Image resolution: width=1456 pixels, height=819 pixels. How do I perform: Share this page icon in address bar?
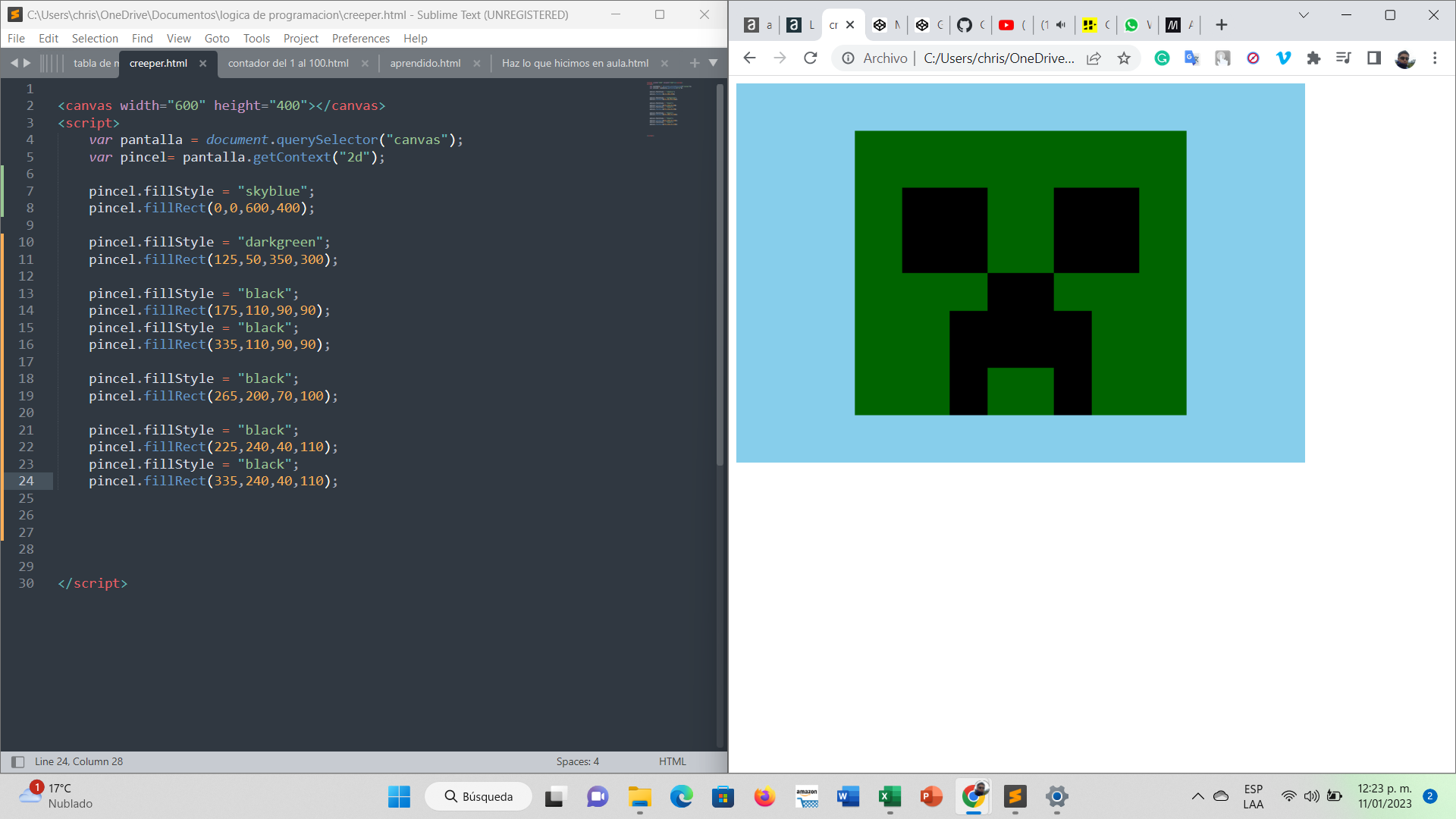tap(1094, 58)
